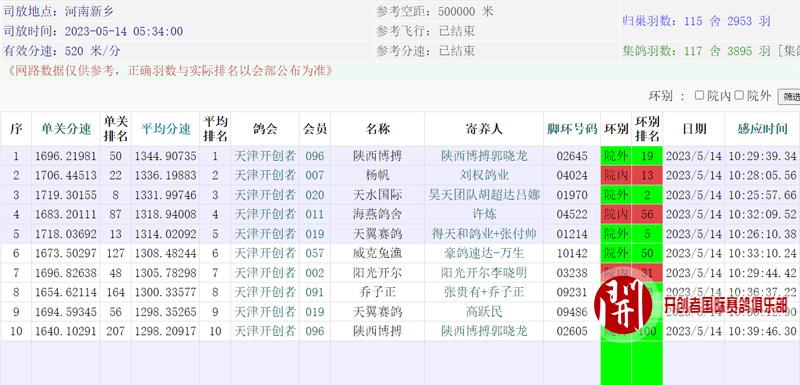Click member number 057 link
This screenshot has width=800, height=385.
[x=315, y=253]
